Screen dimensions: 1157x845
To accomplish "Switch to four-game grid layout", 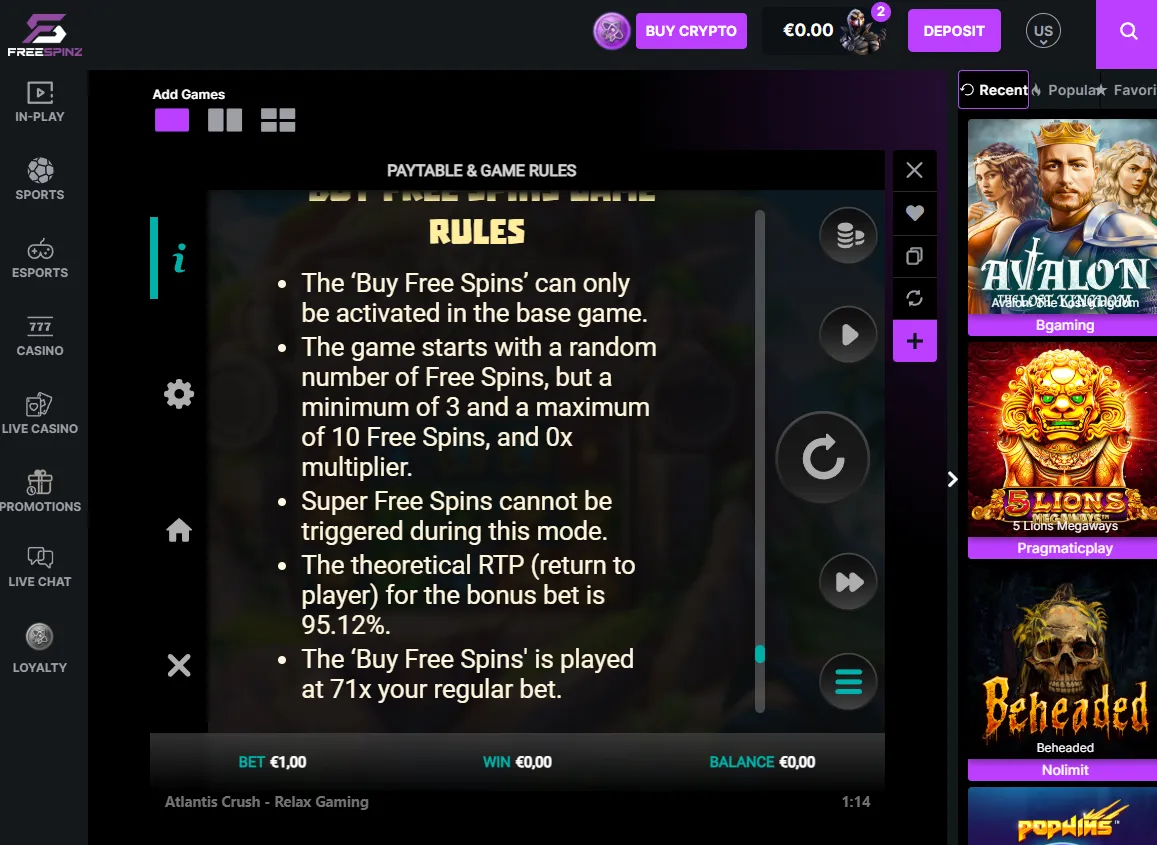I will point(278,120).
